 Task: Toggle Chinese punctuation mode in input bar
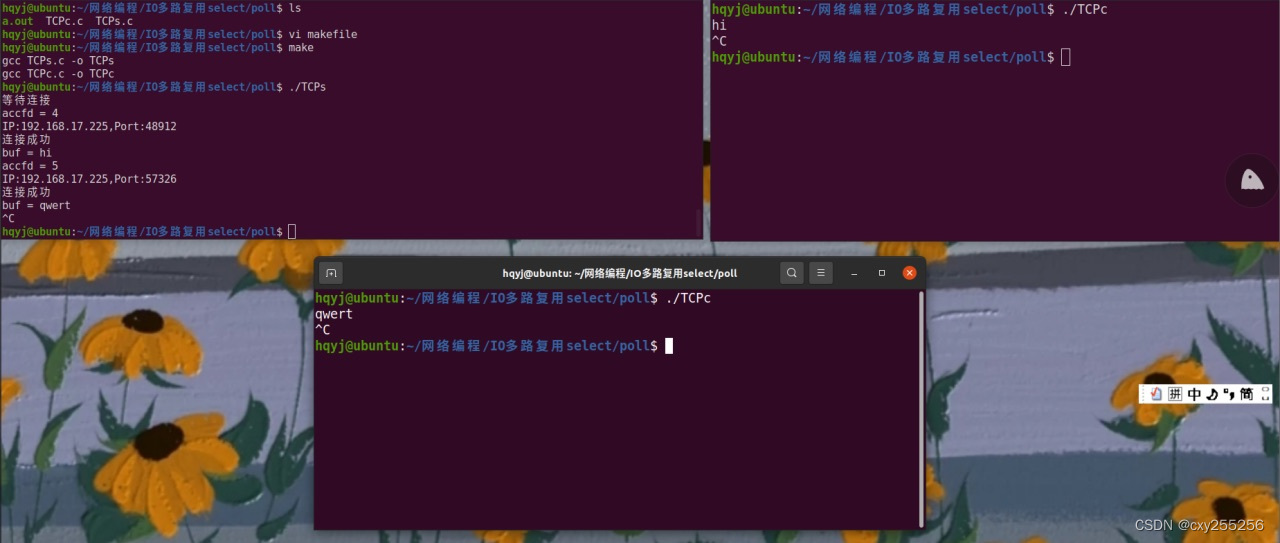[x=1228, y=394]
